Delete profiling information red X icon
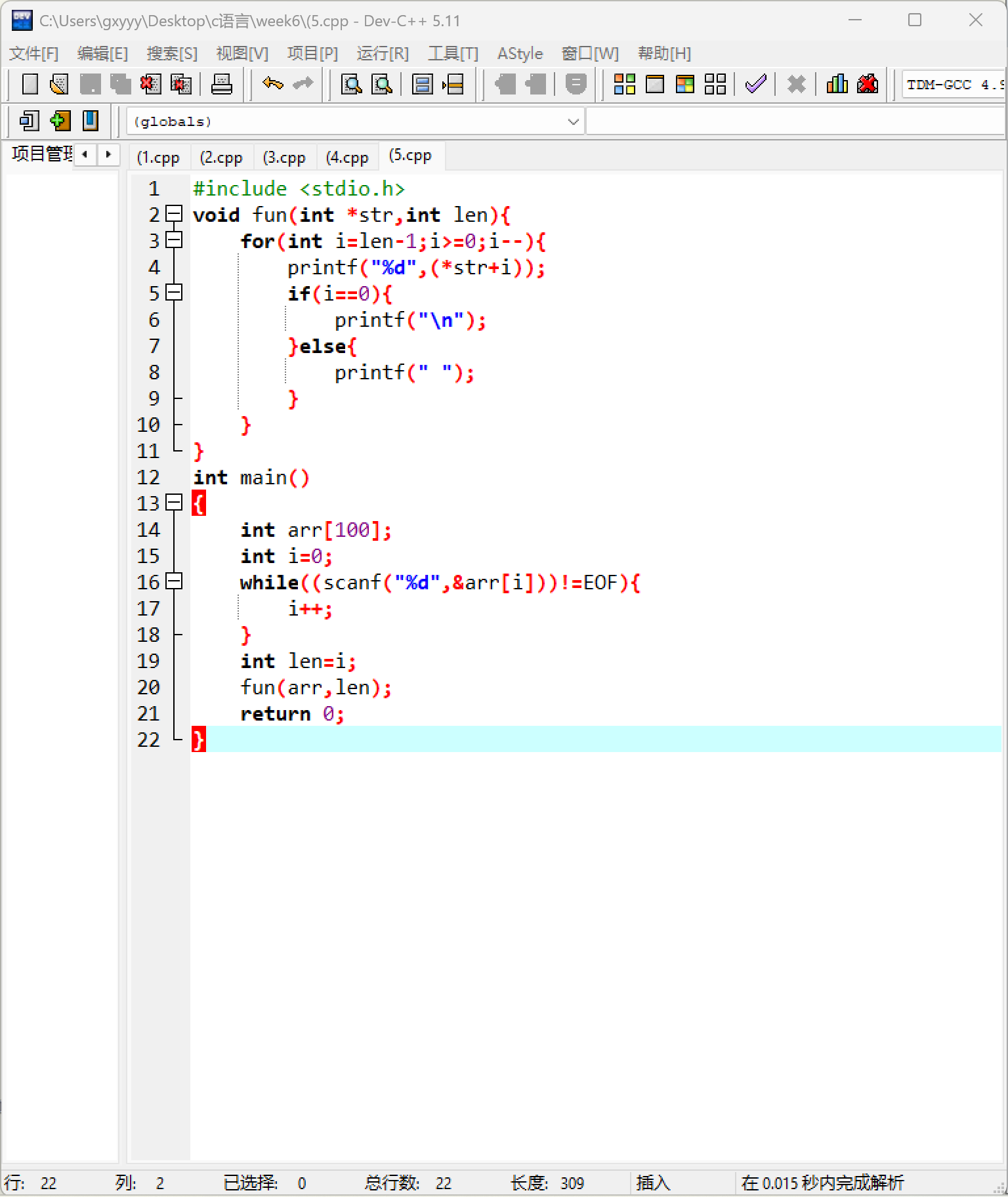Screen dimensions: 1008x1197 coord(868,84)
